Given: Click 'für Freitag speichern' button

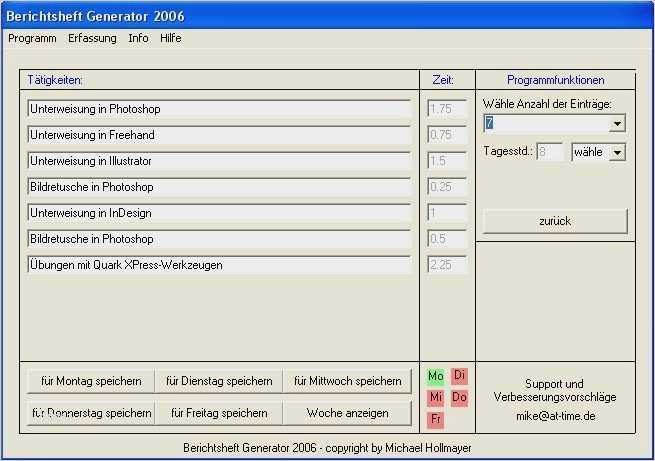Looking at the screenshot, I should tap(219, 413).
